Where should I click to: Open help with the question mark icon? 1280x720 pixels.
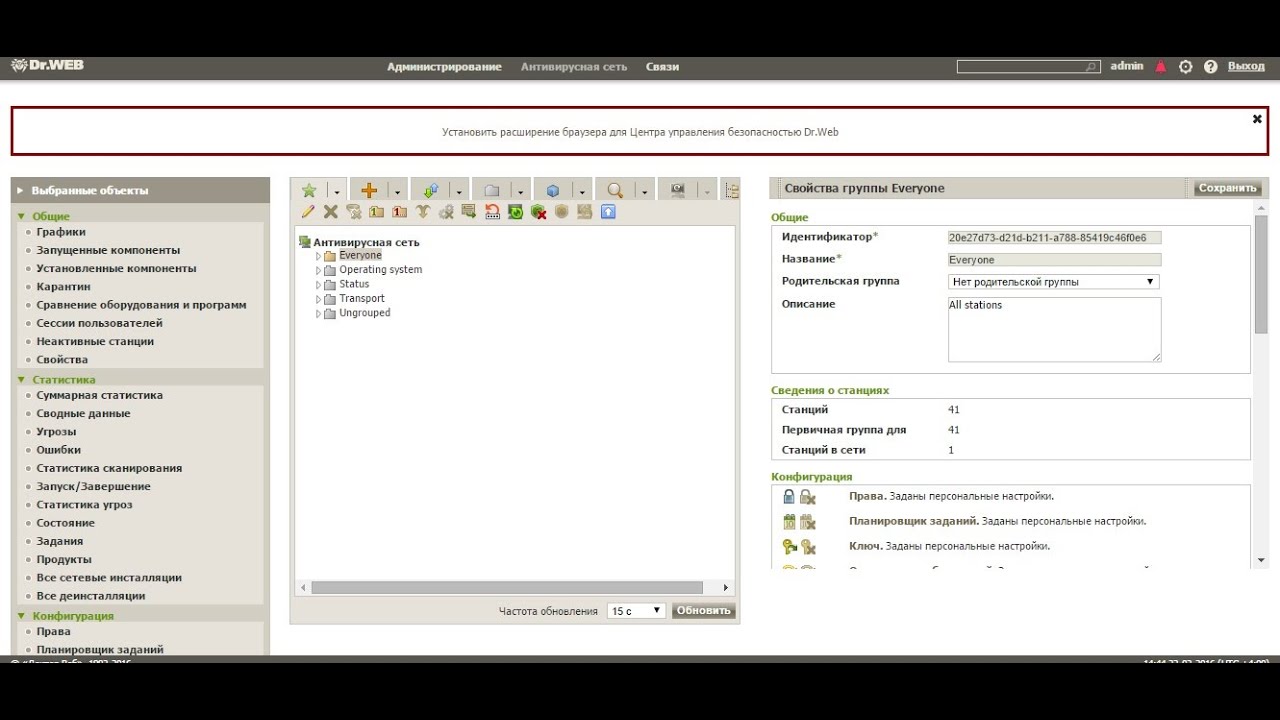point(1211,67)
